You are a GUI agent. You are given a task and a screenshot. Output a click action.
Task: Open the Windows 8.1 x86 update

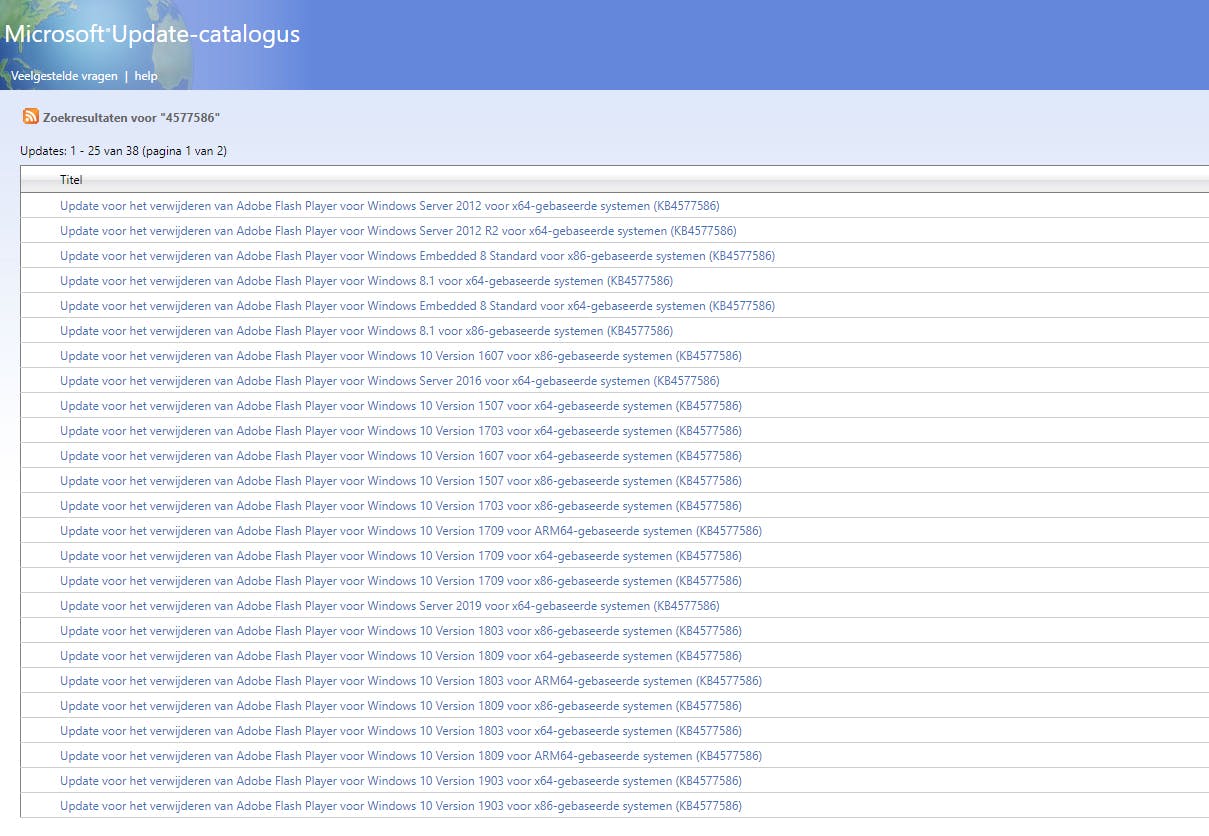[366, 331]
